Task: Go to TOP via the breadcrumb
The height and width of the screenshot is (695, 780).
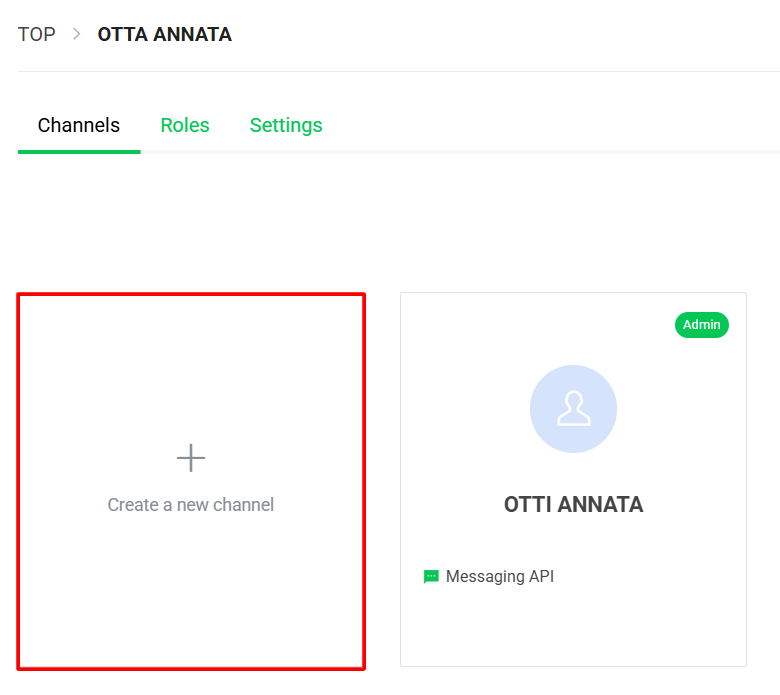Action: point(37,35)
